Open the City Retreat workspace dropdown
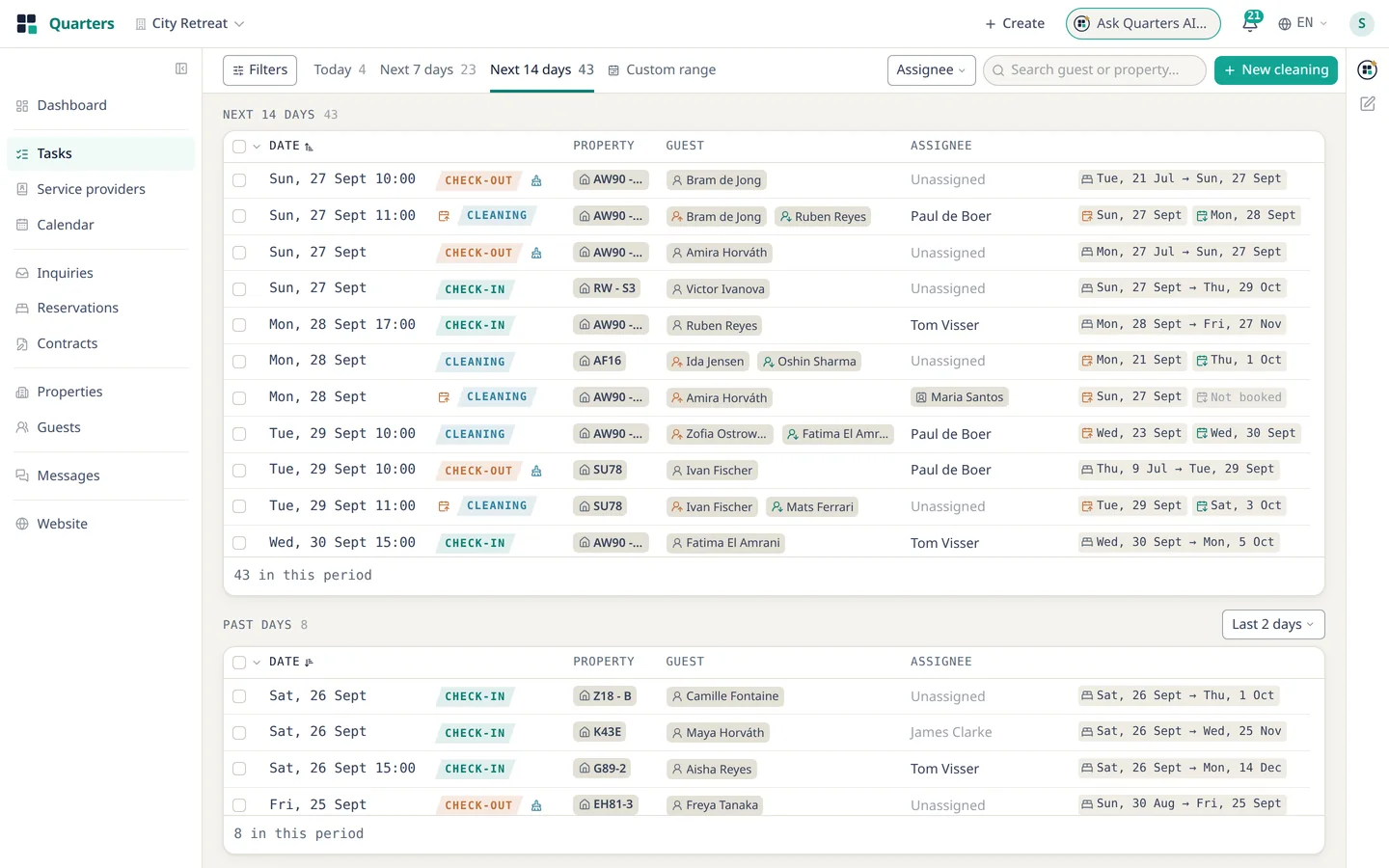This screenshot has width=1389, height=868. point(190,23)
